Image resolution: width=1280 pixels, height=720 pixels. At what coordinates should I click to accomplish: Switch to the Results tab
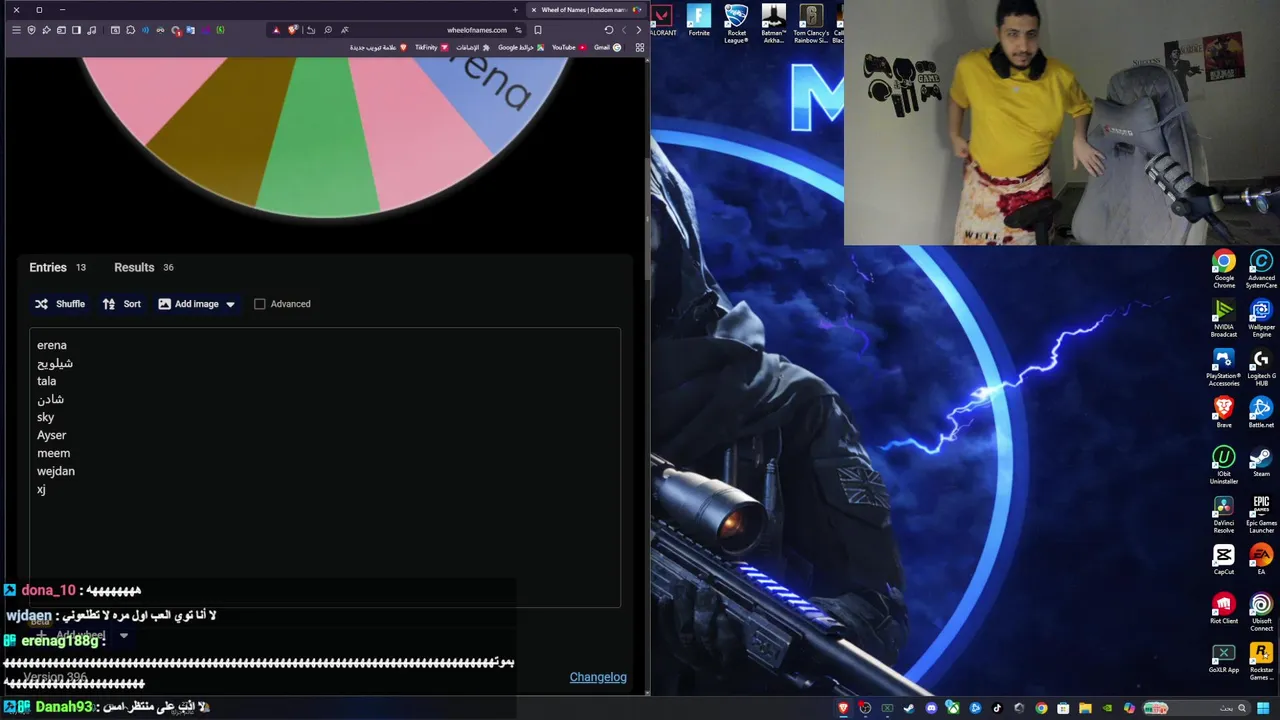[144, 267]
